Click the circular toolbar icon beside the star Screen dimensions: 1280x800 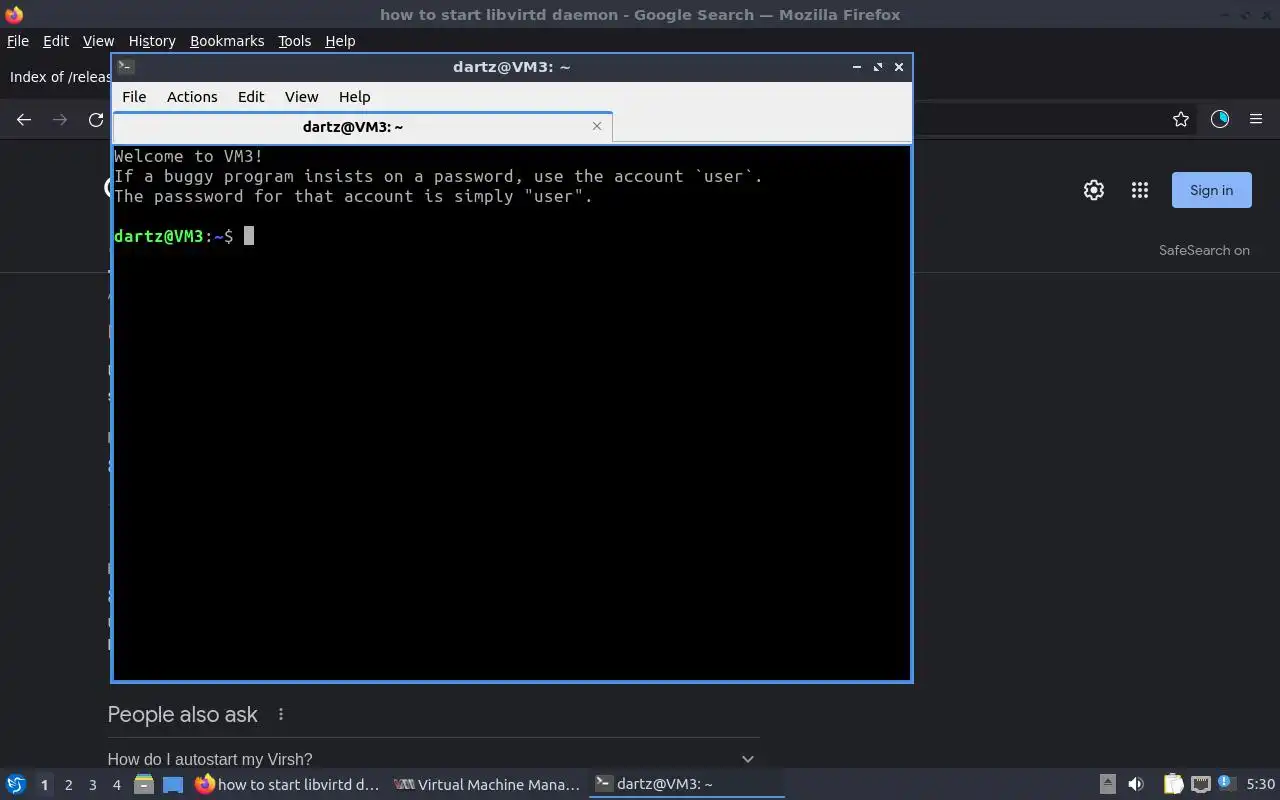coord(1220,119)
